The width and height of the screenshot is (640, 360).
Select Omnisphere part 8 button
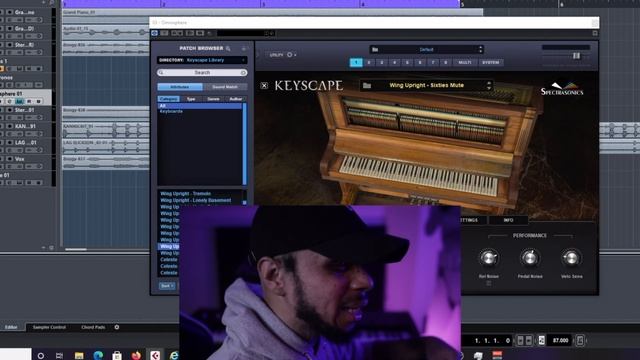[x=446, y=62]
